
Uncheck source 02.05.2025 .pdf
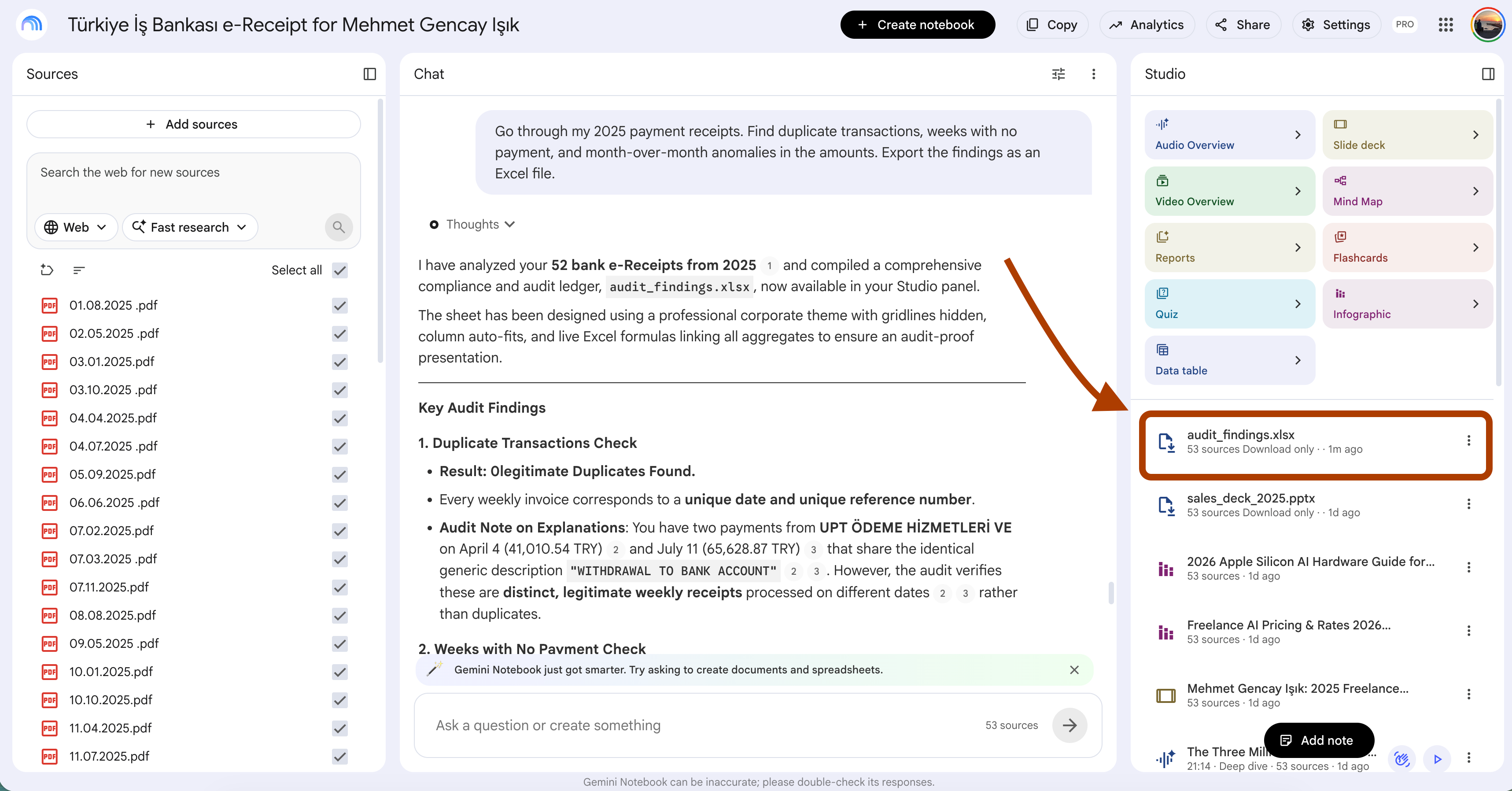(x=340, y=333)
